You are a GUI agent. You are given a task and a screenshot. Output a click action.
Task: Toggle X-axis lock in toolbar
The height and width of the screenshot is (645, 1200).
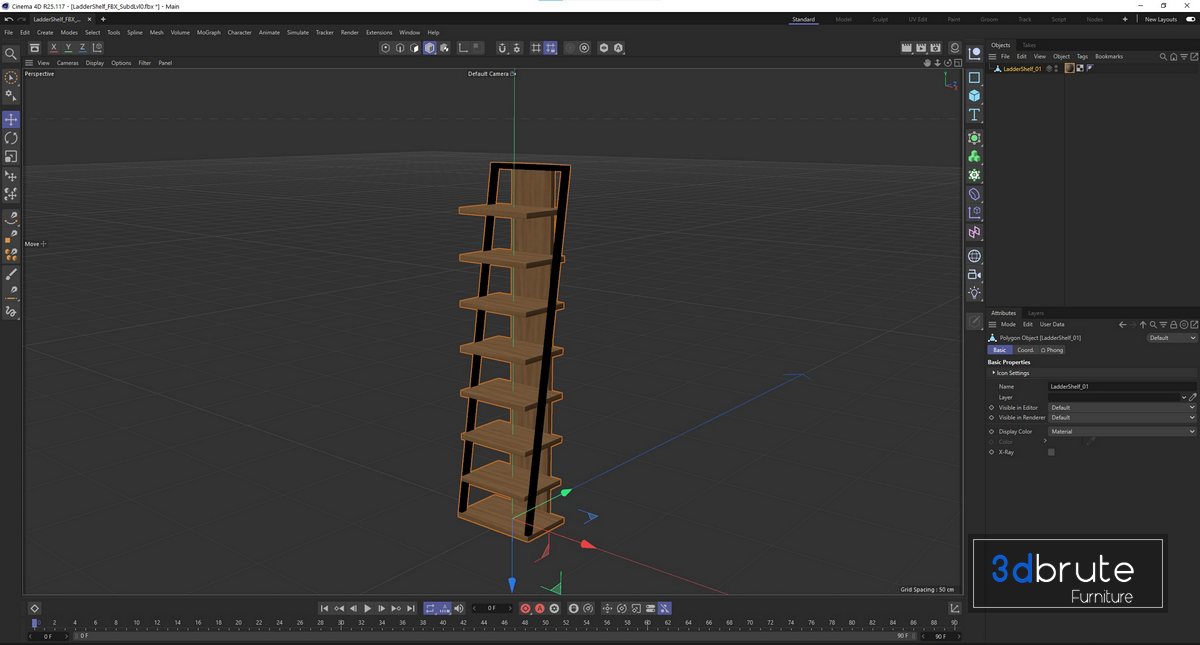coord(54,48)
